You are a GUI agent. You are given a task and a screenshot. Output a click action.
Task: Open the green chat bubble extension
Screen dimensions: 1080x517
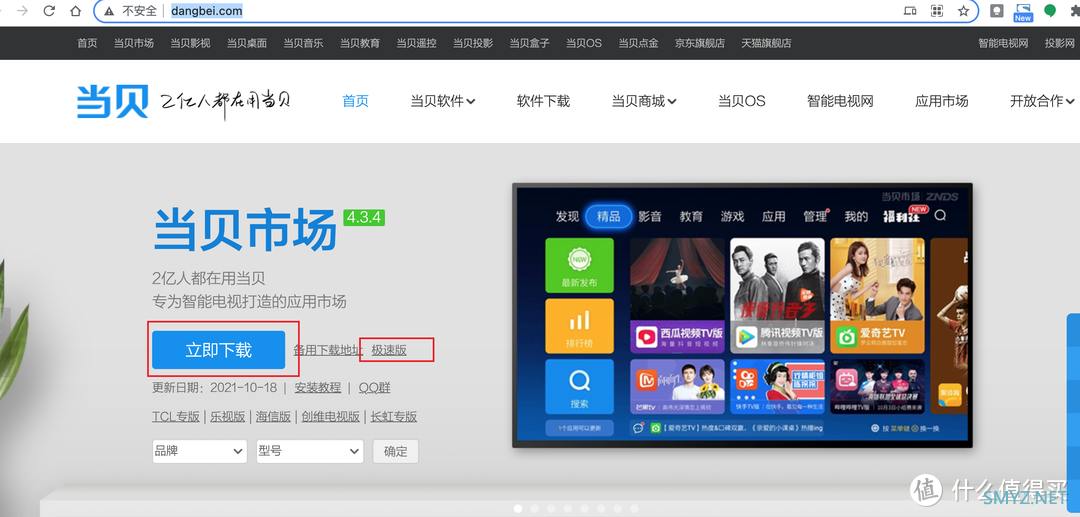pyautogui.click(x=1050, y=11)
